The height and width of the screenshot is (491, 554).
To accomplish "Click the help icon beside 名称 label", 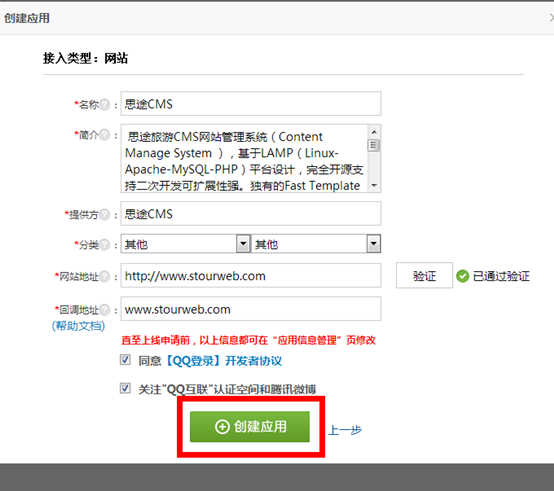I will click(x=105, y=105).
